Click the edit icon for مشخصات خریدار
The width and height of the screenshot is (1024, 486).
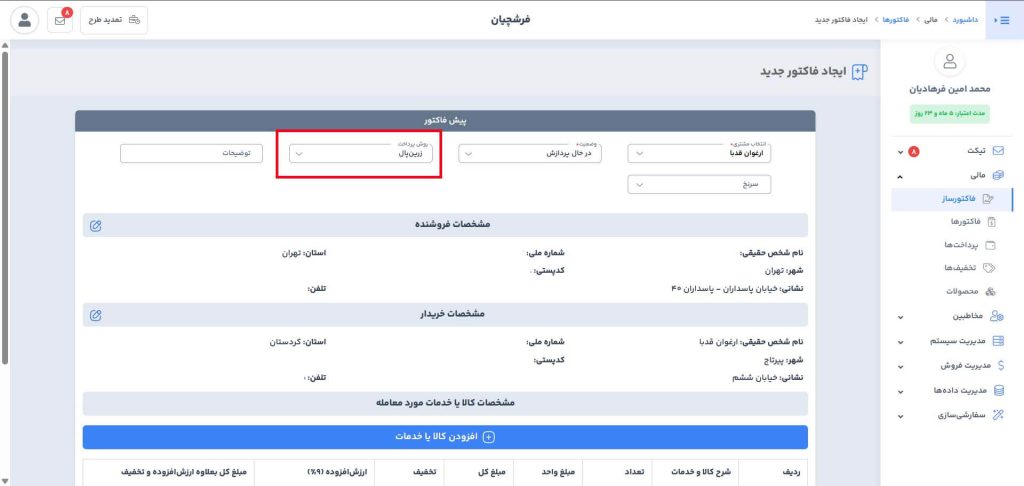(x=95, y=315)
